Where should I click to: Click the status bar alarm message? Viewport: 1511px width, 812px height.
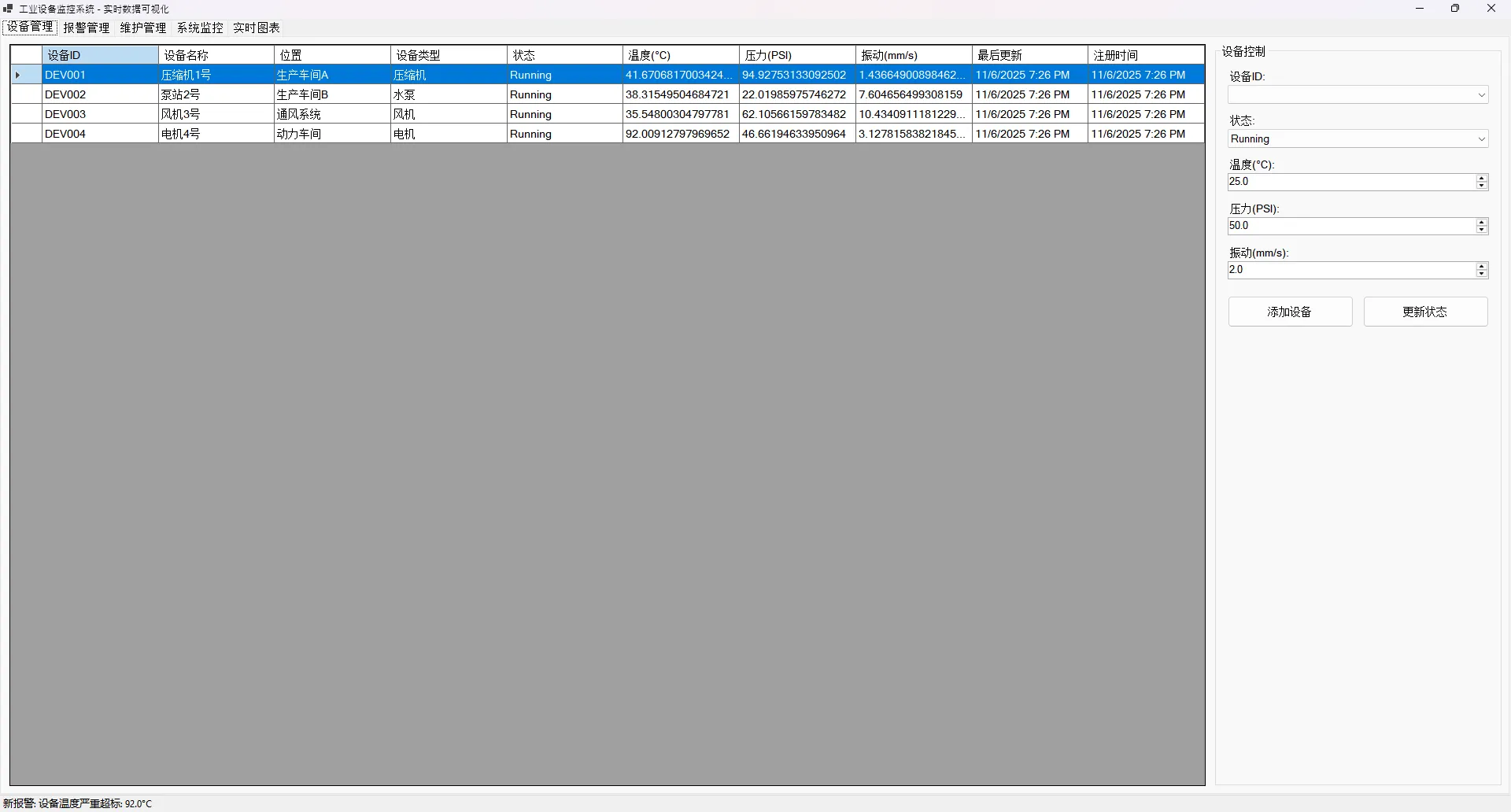[77, 803]
